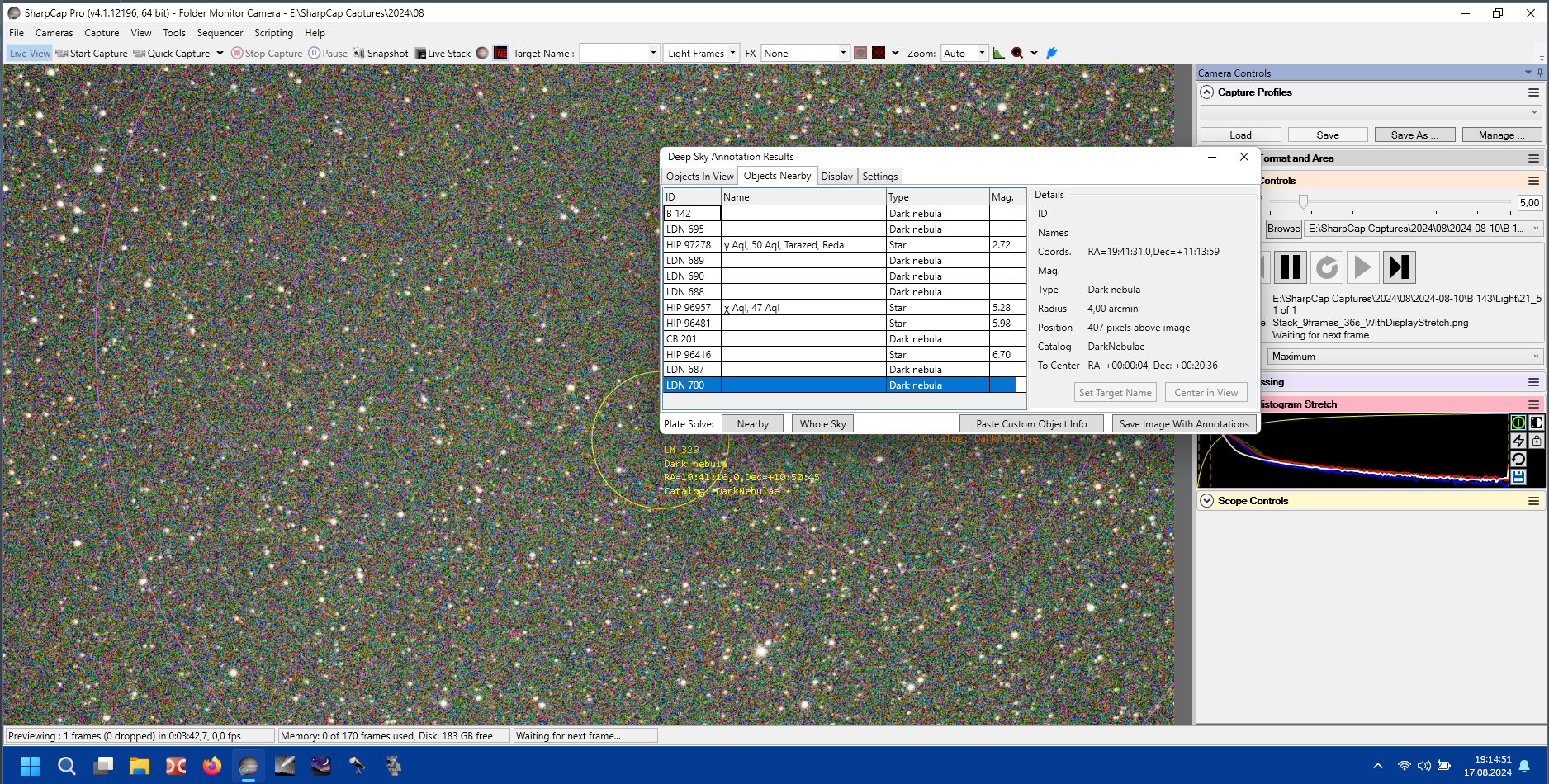
Task: Click the 5,00 value field
Action: point(1529,203)
